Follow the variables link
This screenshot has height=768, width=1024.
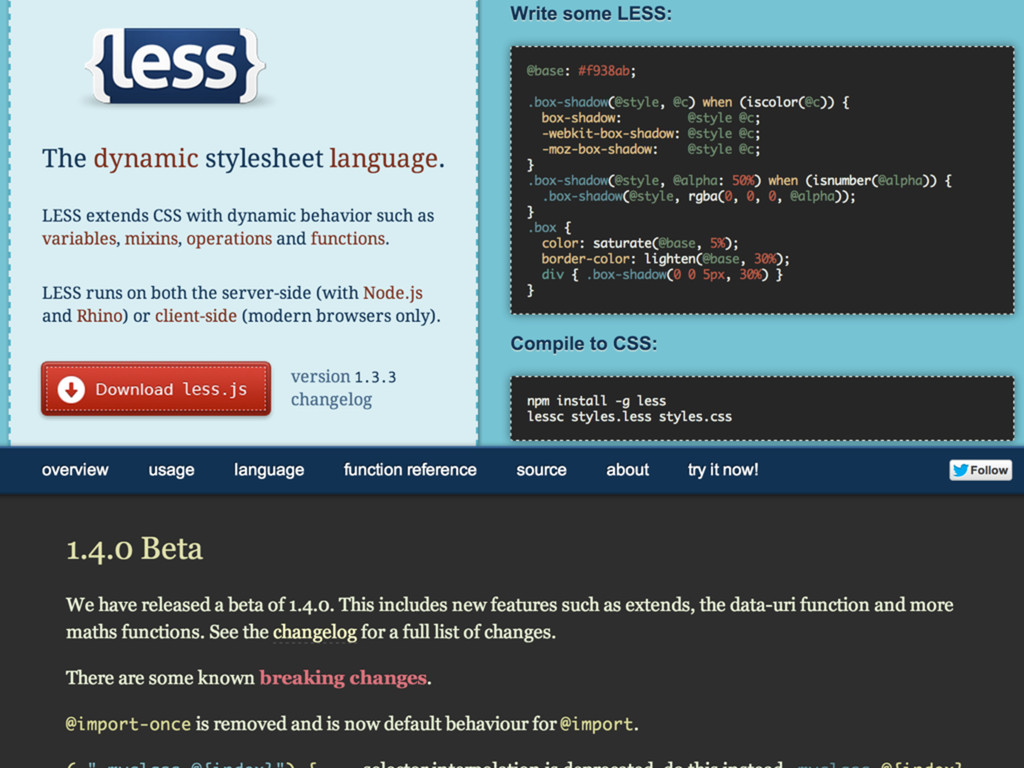(79, 238)
